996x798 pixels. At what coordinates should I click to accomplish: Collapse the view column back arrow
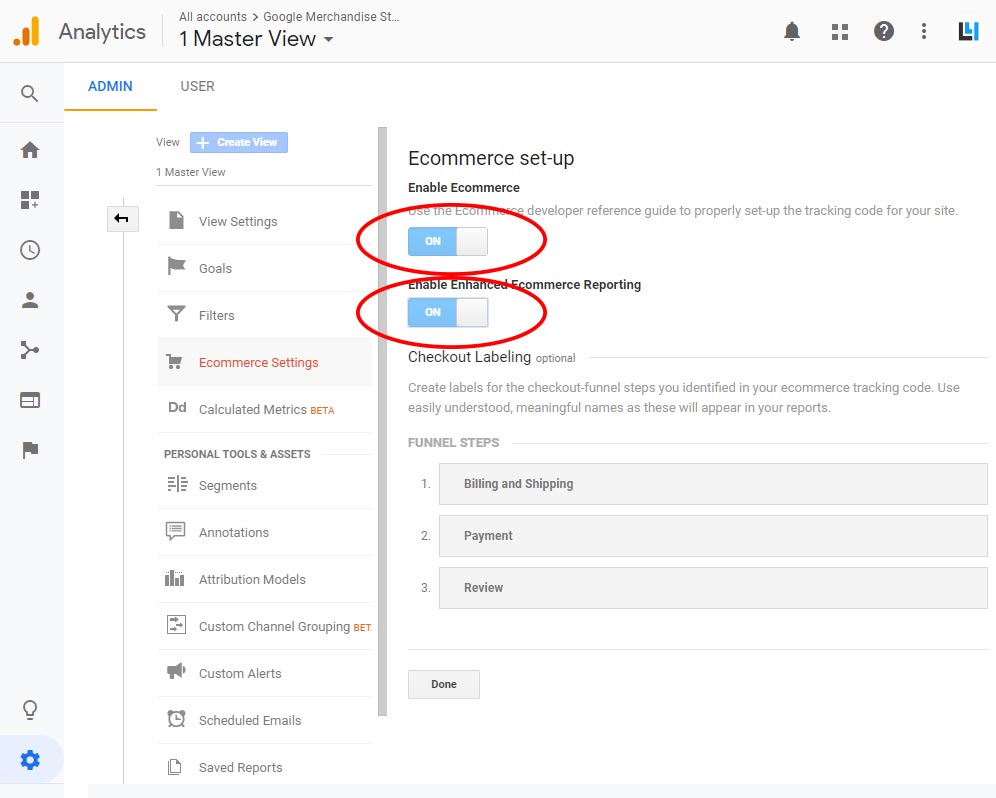pyautogui.click(x=122, y=218)
